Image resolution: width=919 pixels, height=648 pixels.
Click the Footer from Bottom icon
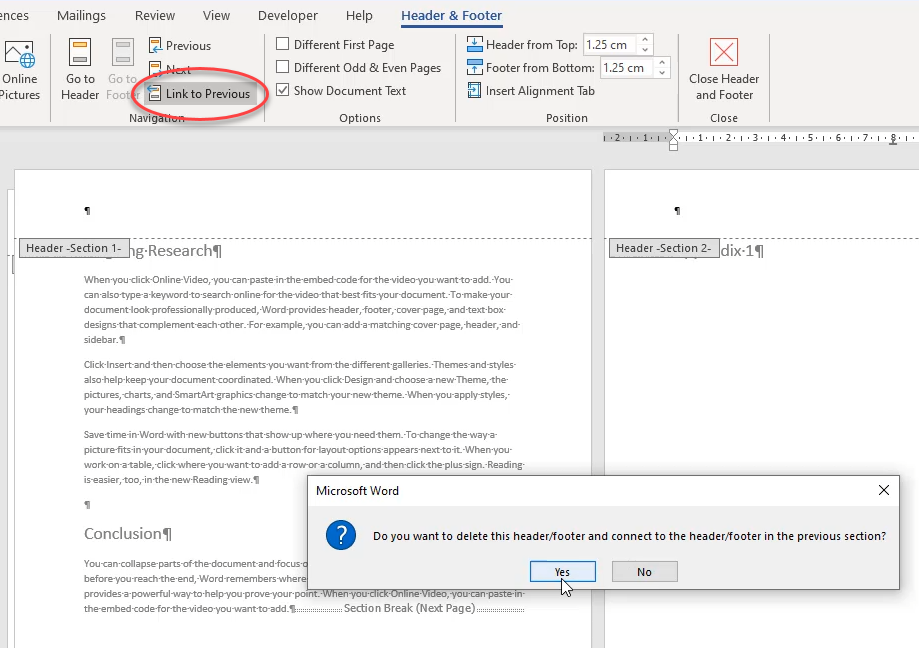tap(474, 67)
